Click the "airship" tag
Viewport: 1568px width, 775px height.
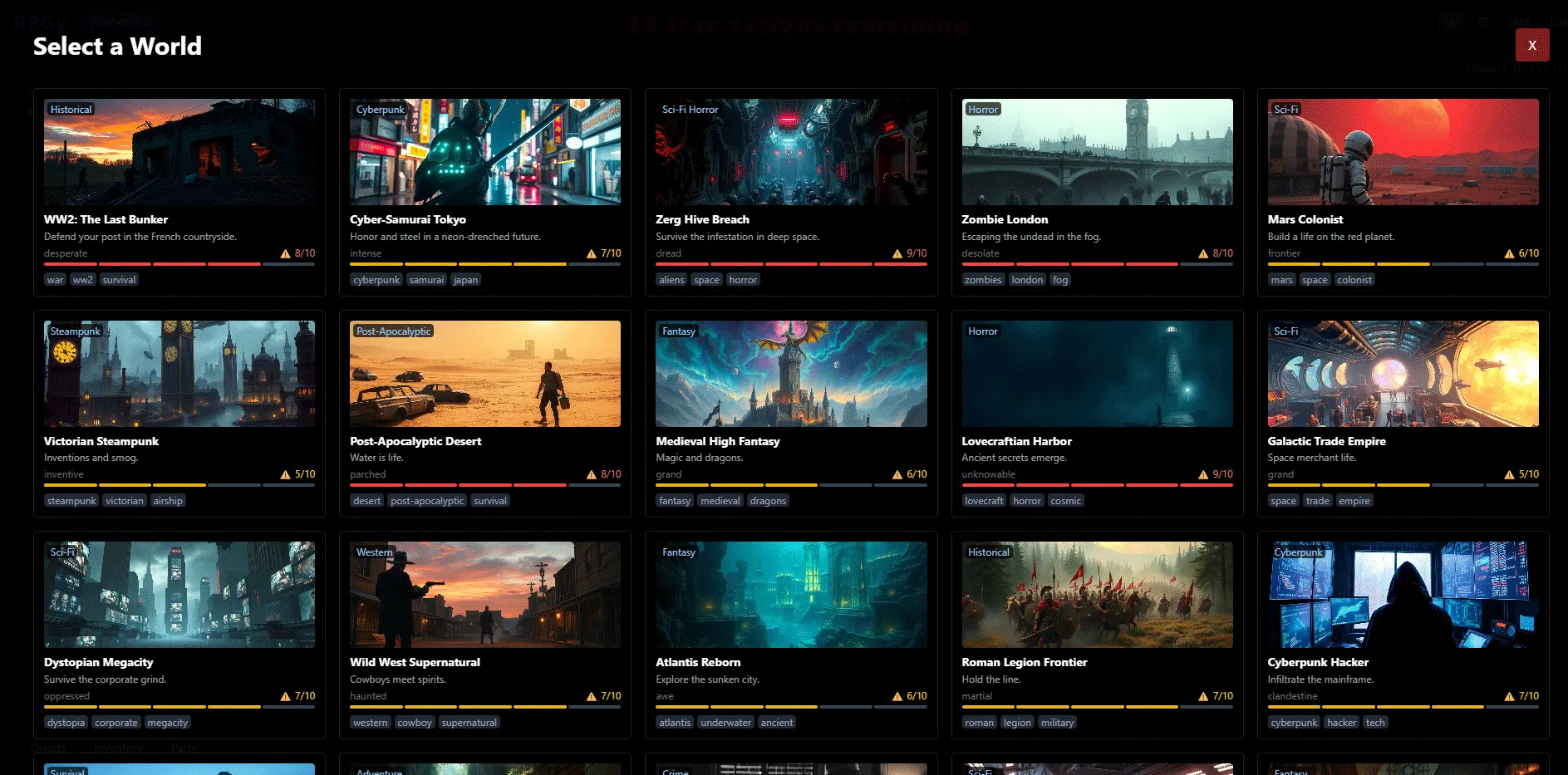click(168, 501)
